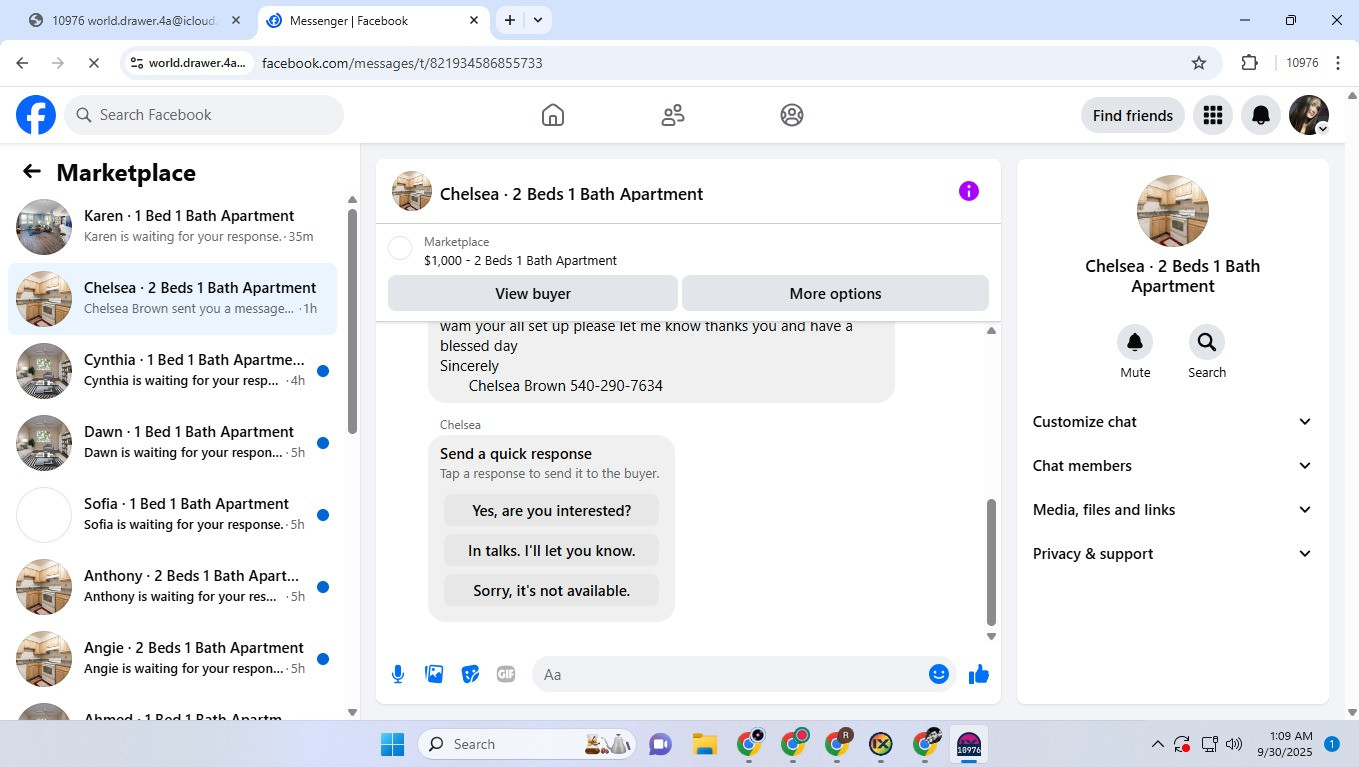The image size is (1359, 767).
Task: Attach a photo with the image icon
Action: tap(434, 674)
